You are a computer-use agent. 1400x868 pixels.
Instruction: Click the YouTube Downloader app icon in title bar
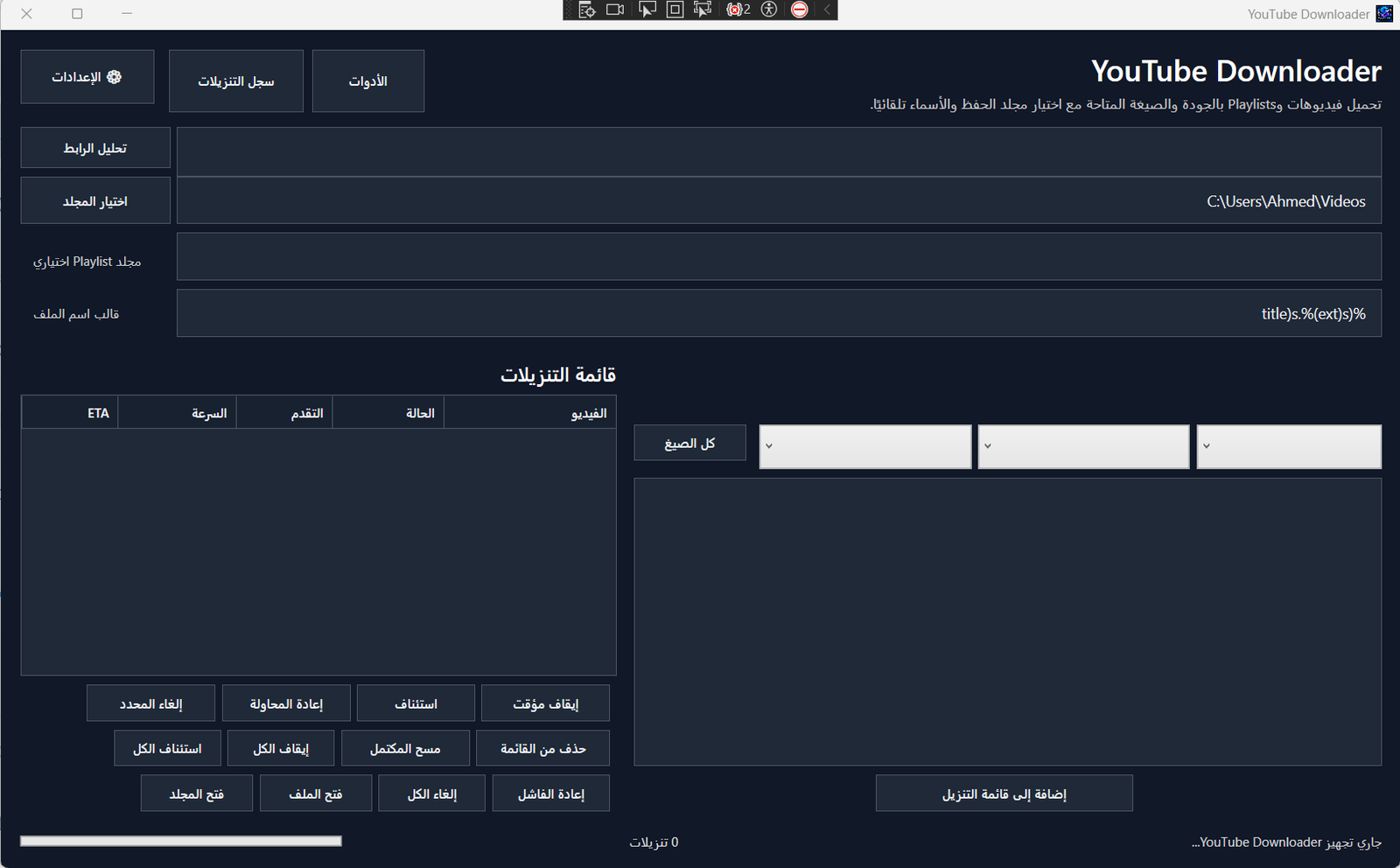click(x=1384, y=13)
